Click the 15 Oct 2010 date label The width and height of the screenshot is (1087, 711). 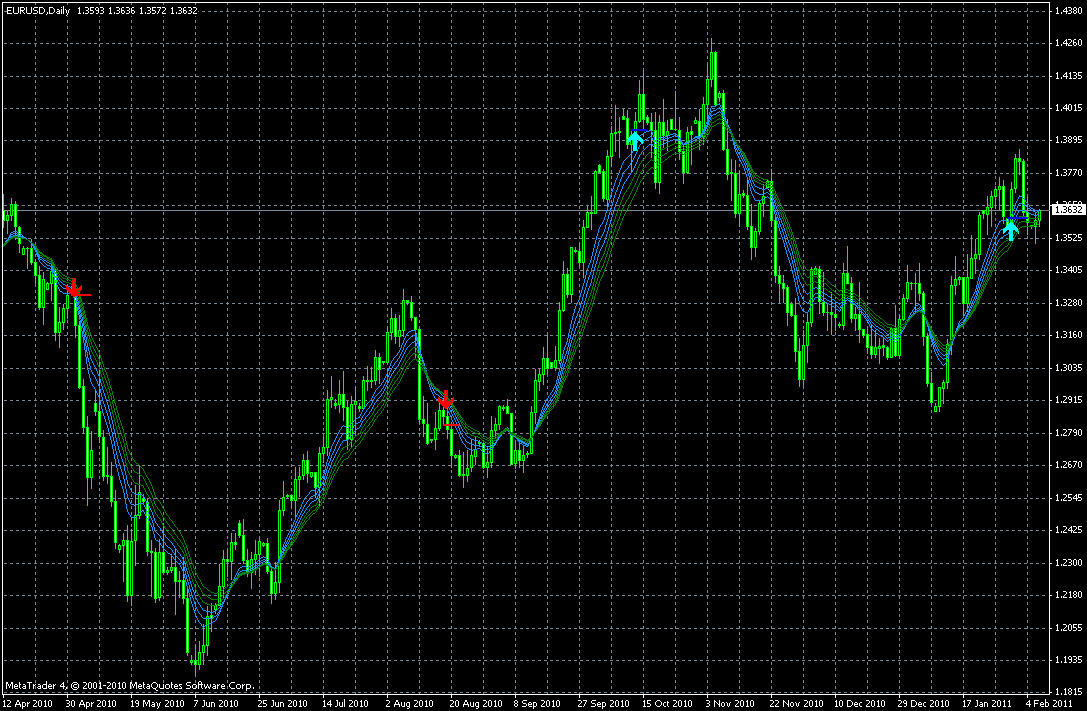tap(667, 703)
